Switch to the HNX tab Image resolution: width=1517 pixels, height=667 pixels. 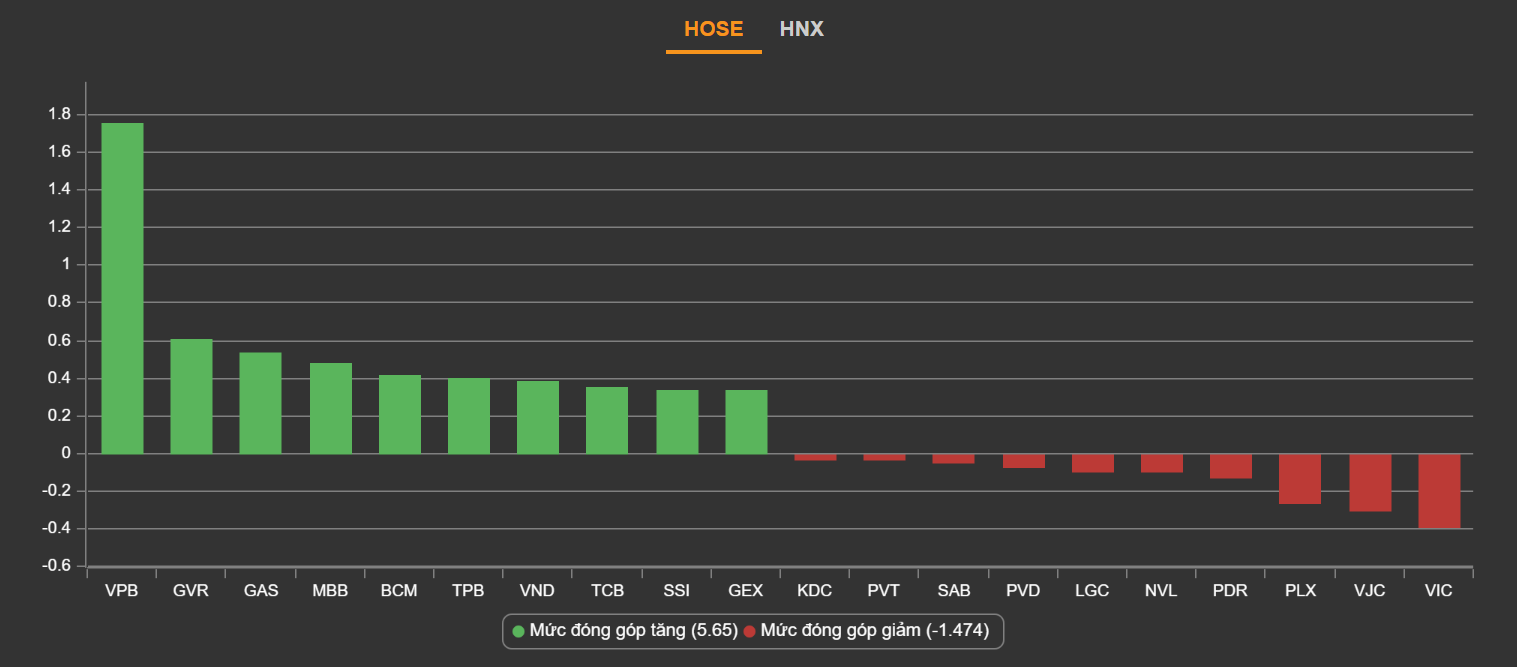(801, 29)
